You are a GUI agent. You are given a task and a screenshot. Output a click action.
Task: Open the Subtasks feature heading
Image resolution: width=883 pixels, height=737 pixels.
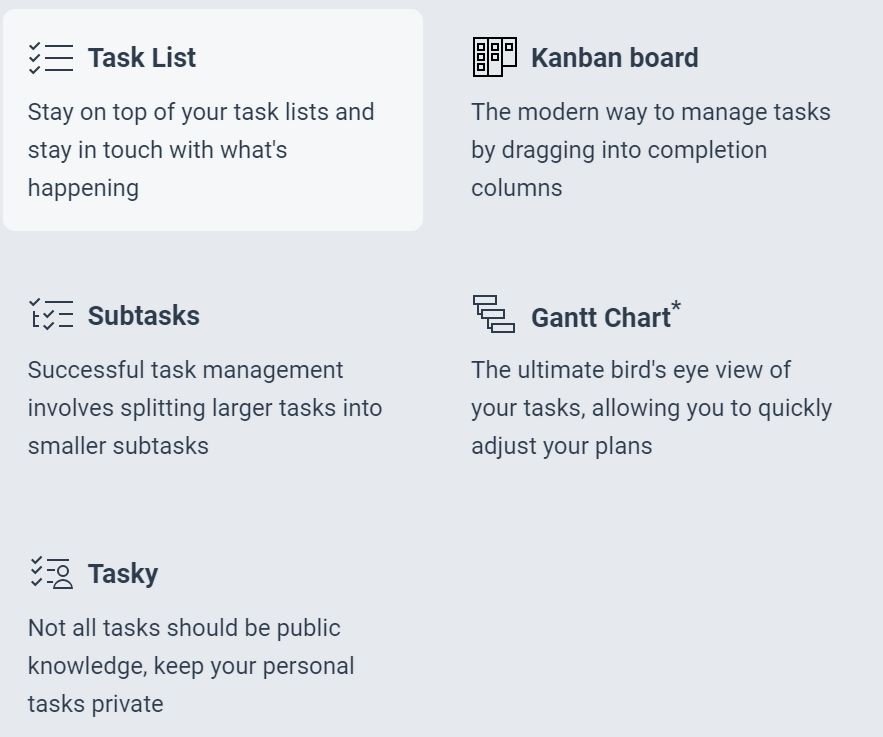[x=144, y=316]
